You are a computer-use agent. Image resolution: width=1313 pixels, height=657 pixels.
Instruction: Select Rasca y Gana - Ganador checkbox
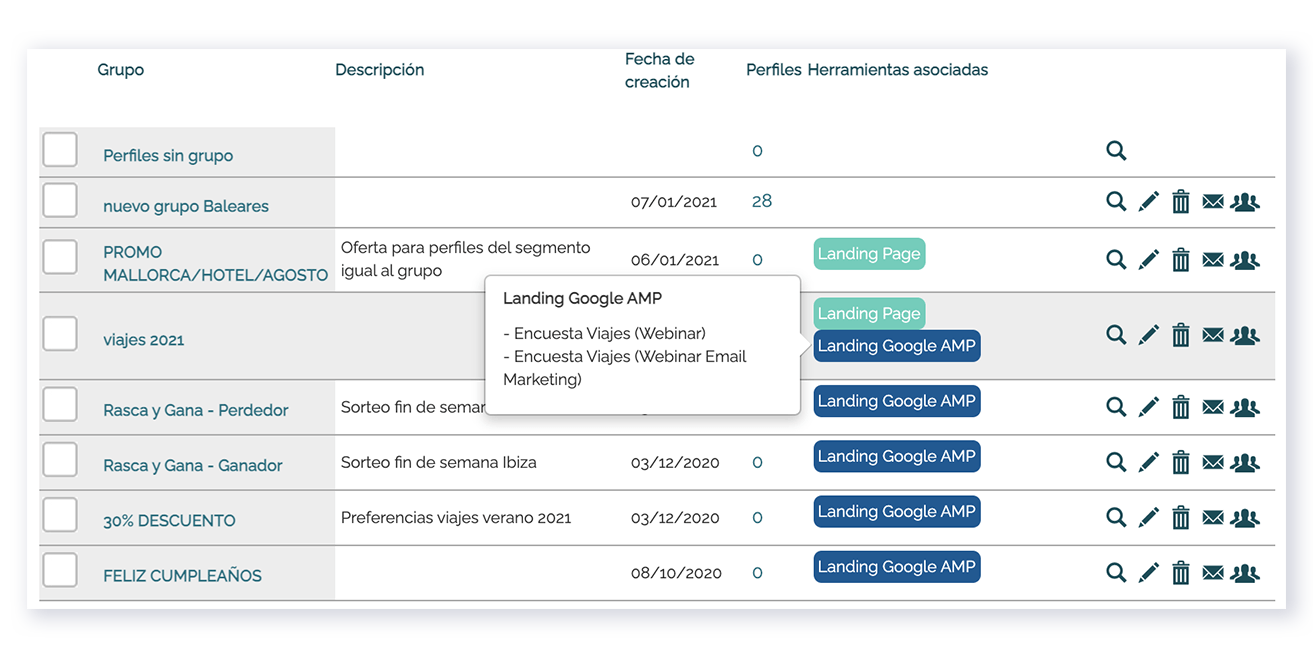pyautogui.click(x=60, y=460)
